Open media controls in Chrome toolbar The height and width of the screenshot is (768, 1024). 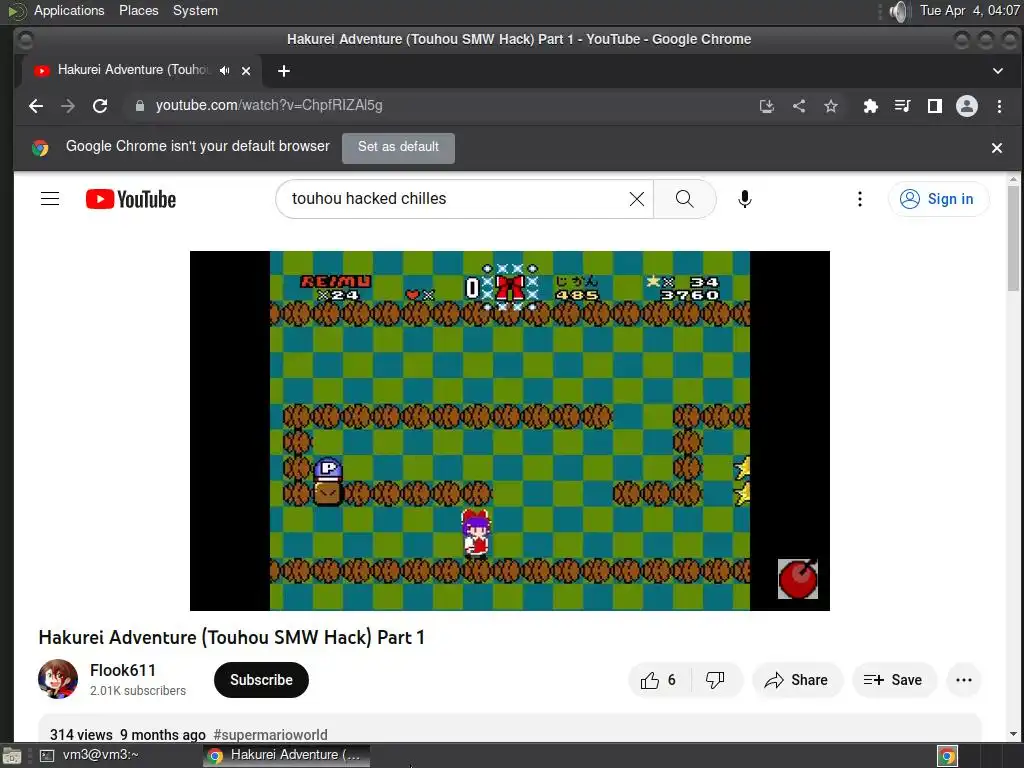pyautogui.click(x=903, y=106)
